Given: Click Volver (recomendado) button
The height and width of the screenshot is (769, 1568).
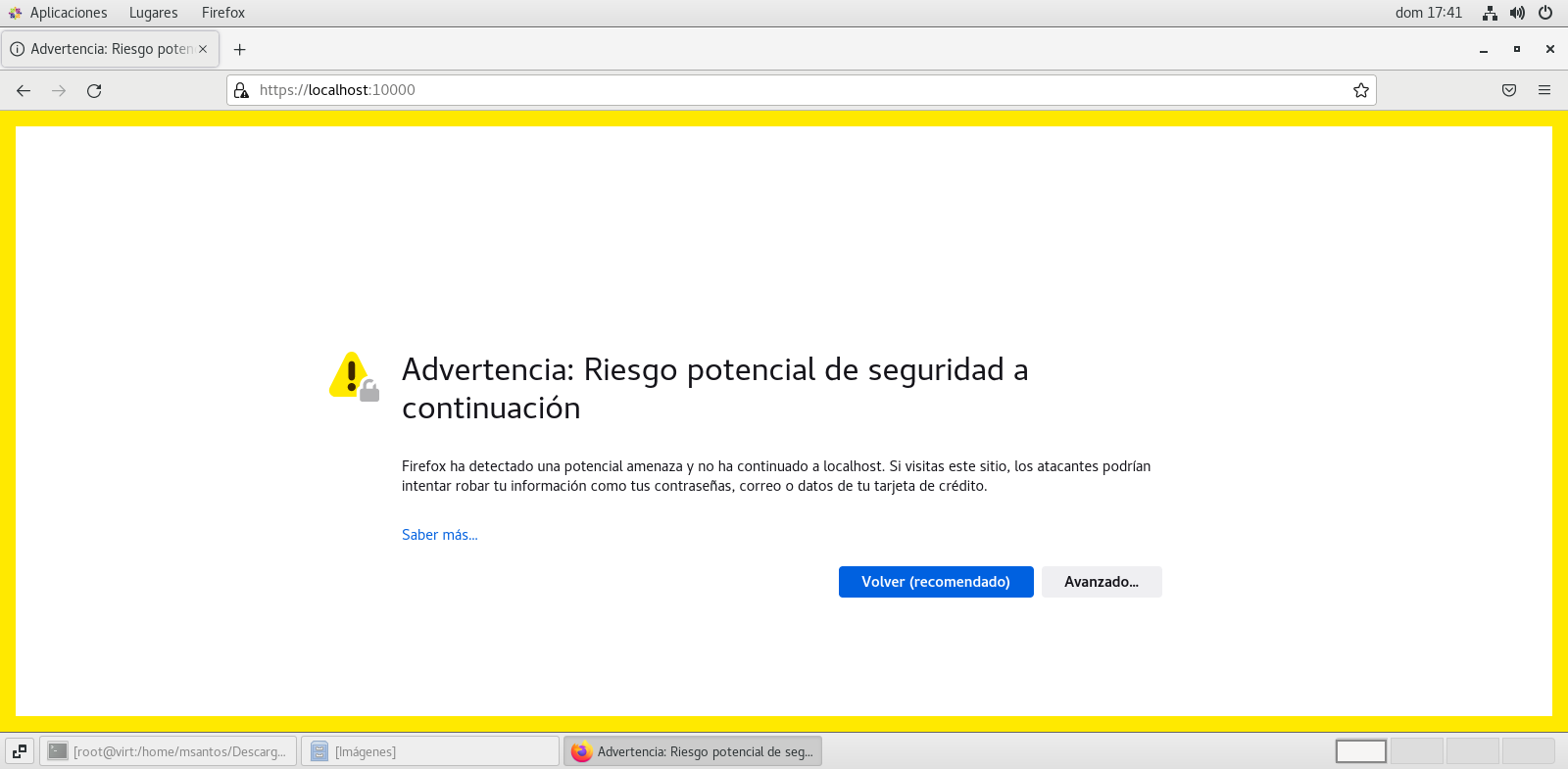Looking at the screenshot, I should (x=935, y=582).
